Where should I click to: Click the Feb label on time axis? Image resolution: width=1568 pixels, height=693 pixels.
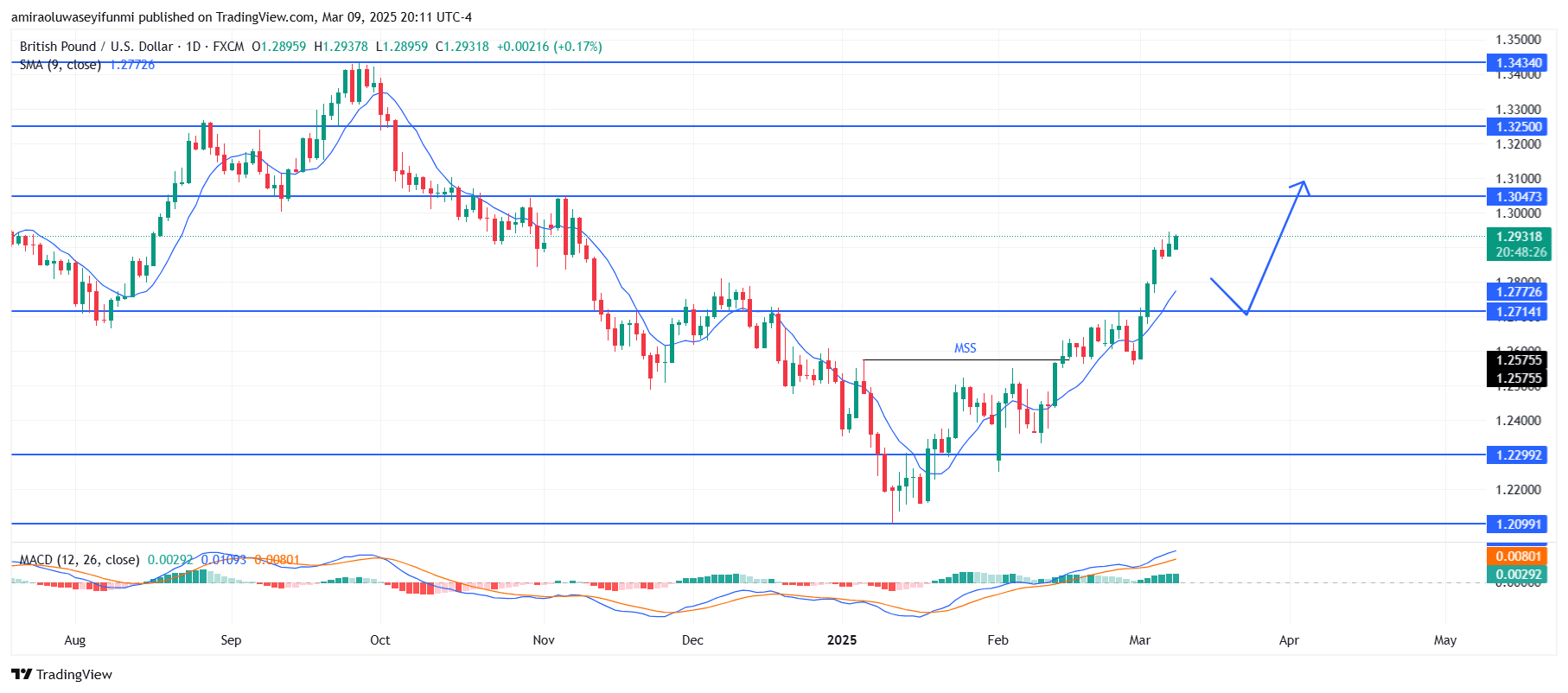point(998,640)
